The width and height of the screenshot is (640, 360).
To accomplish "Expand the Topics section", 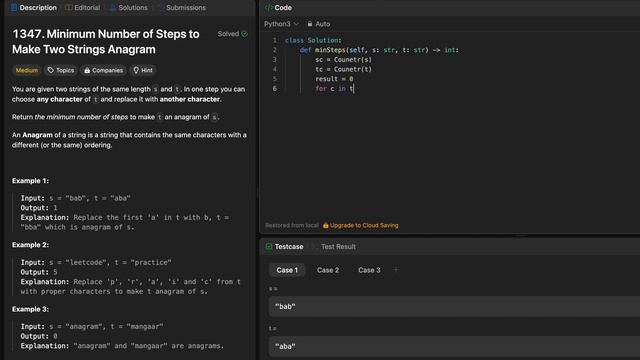I will click(x=61, y=70).
